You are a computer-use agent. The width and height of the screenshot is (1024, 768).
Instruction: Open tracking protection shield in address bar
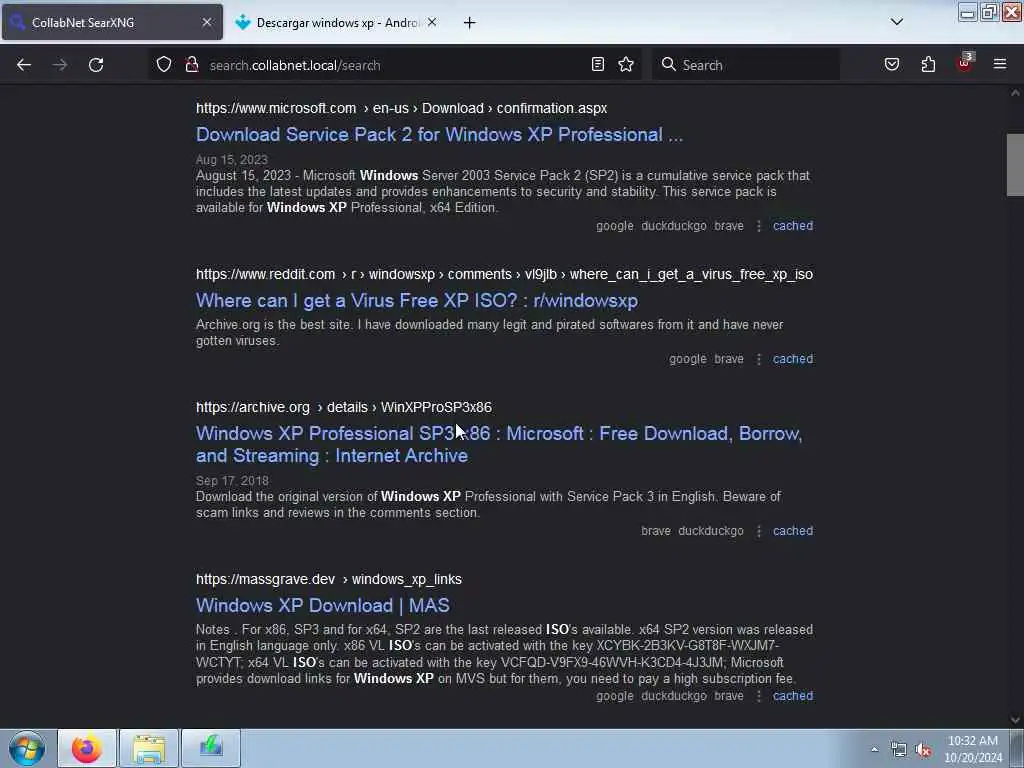tap(164, 65)
